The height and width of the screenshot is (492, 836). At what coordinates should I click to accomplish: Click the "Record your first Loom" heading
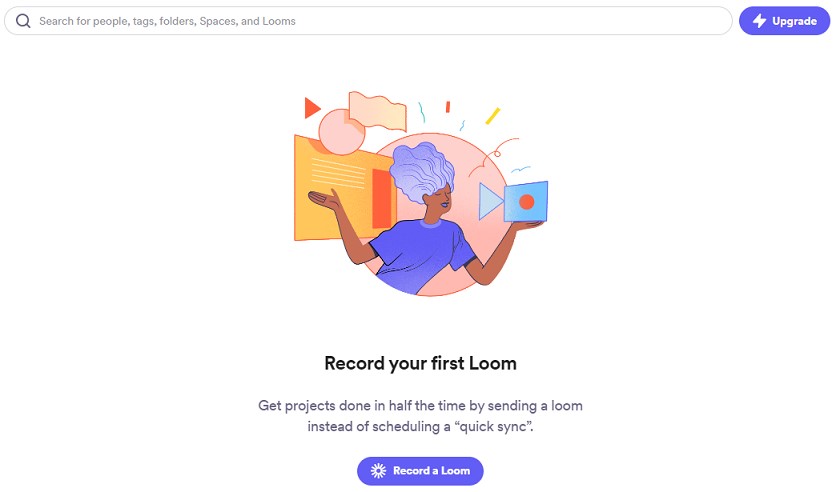[x=420, y=364]
